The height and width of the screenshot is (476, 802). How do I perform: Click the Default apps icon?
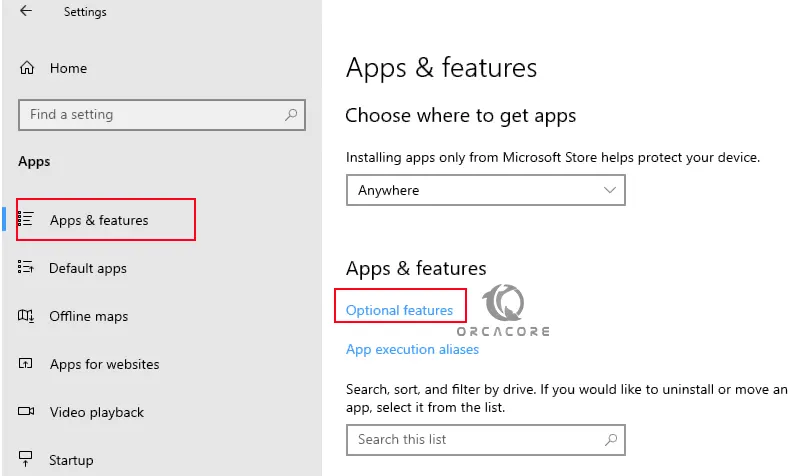pos(26,267)
